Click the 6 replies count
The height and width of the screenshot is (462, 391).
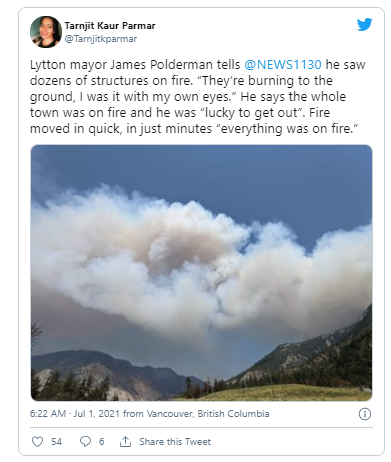[x=101, y=442]
